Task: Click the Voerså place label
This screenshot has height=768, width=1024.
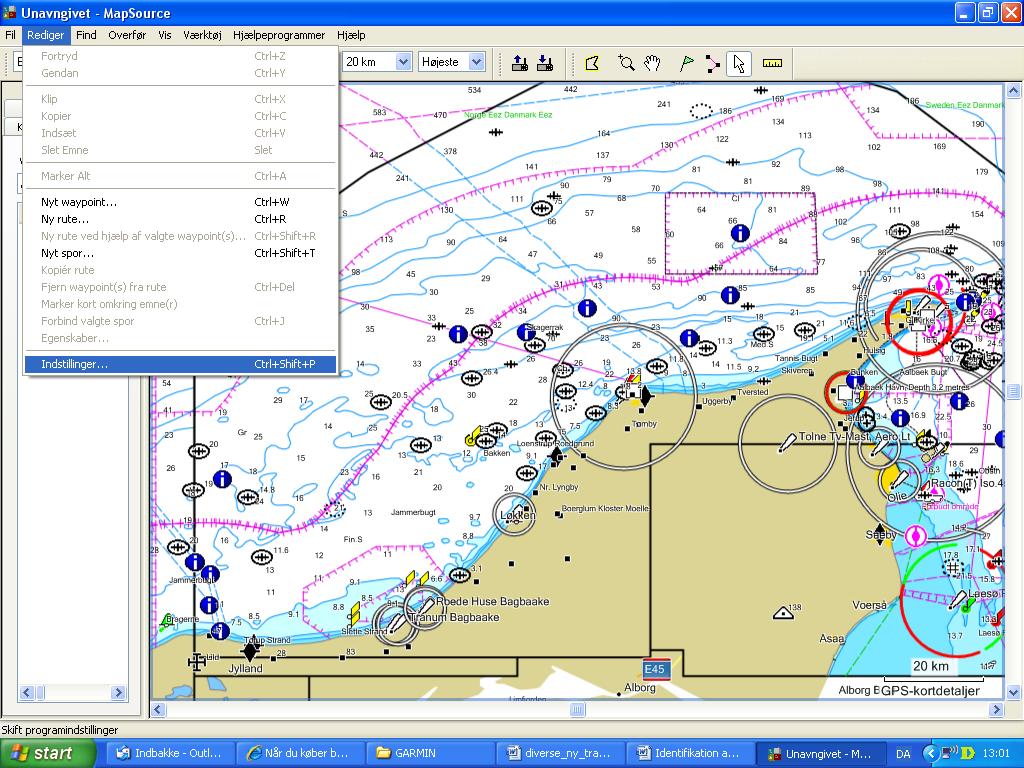Action: click(869, 605)
